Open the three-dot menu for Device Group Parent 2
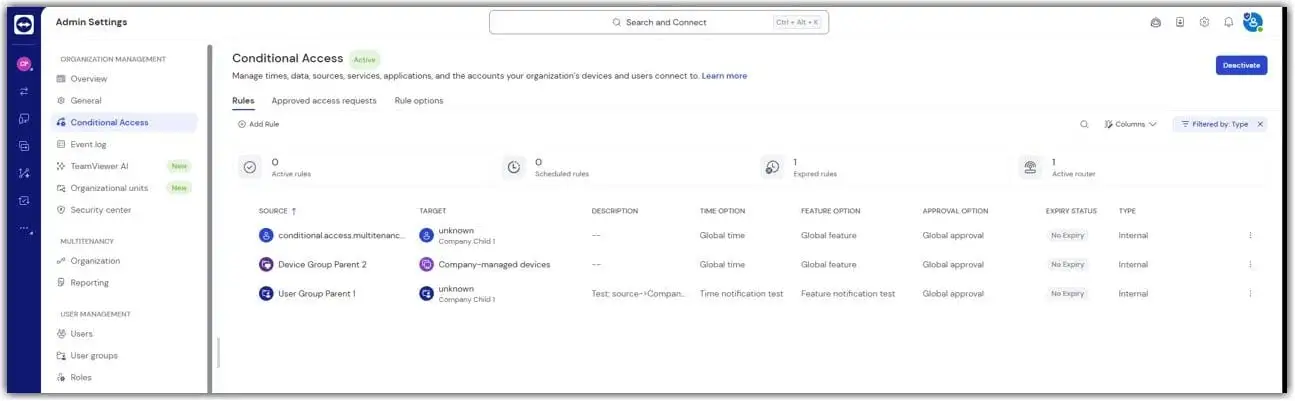This screenshot has height=401, width=1295. 1250,265
